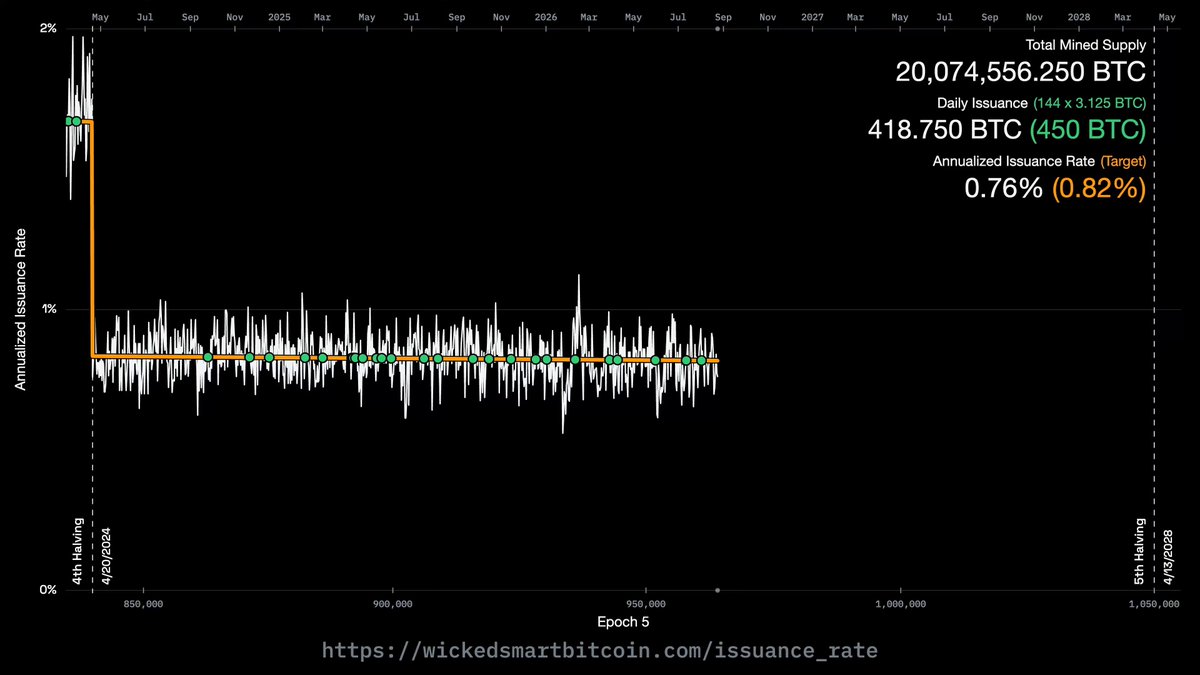Select the "Daily Issuance" label

[x=982, y=103]
